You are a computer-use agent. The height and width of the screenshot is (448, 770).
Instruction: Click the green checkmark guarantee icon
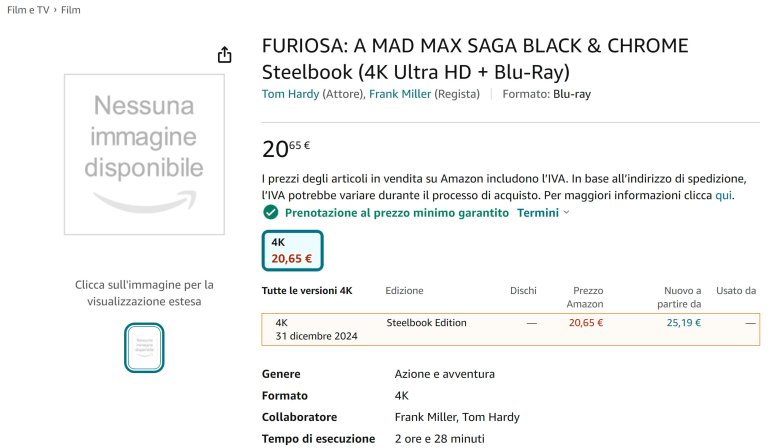pos(270,213)
